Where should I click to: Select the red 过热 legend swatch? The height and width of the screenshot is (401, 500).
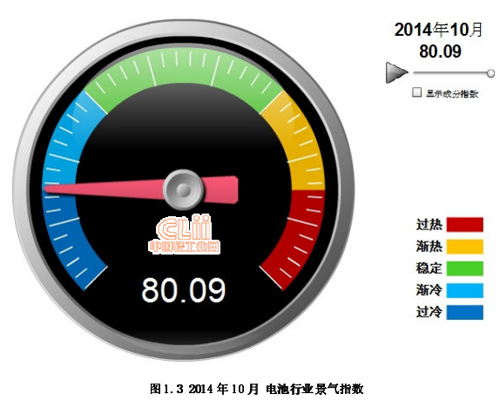click(x=465, y=224)
